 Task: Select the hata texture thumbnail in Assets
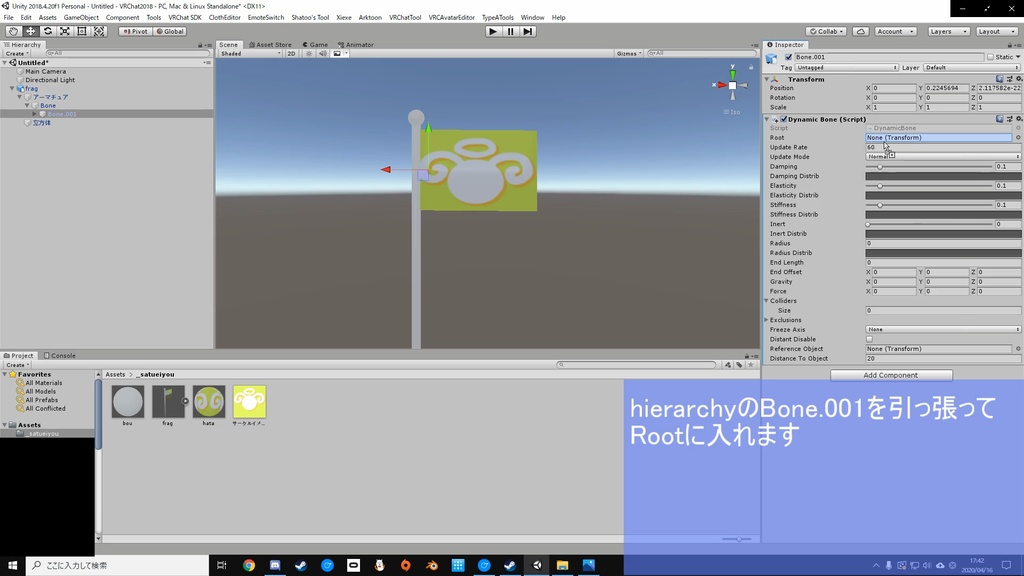tap(208, 401)
